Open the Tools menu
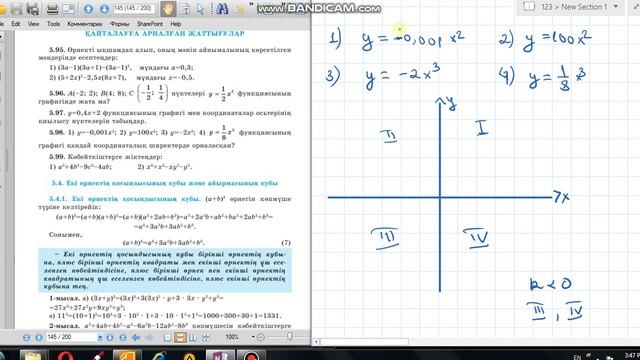 (53, 24)
